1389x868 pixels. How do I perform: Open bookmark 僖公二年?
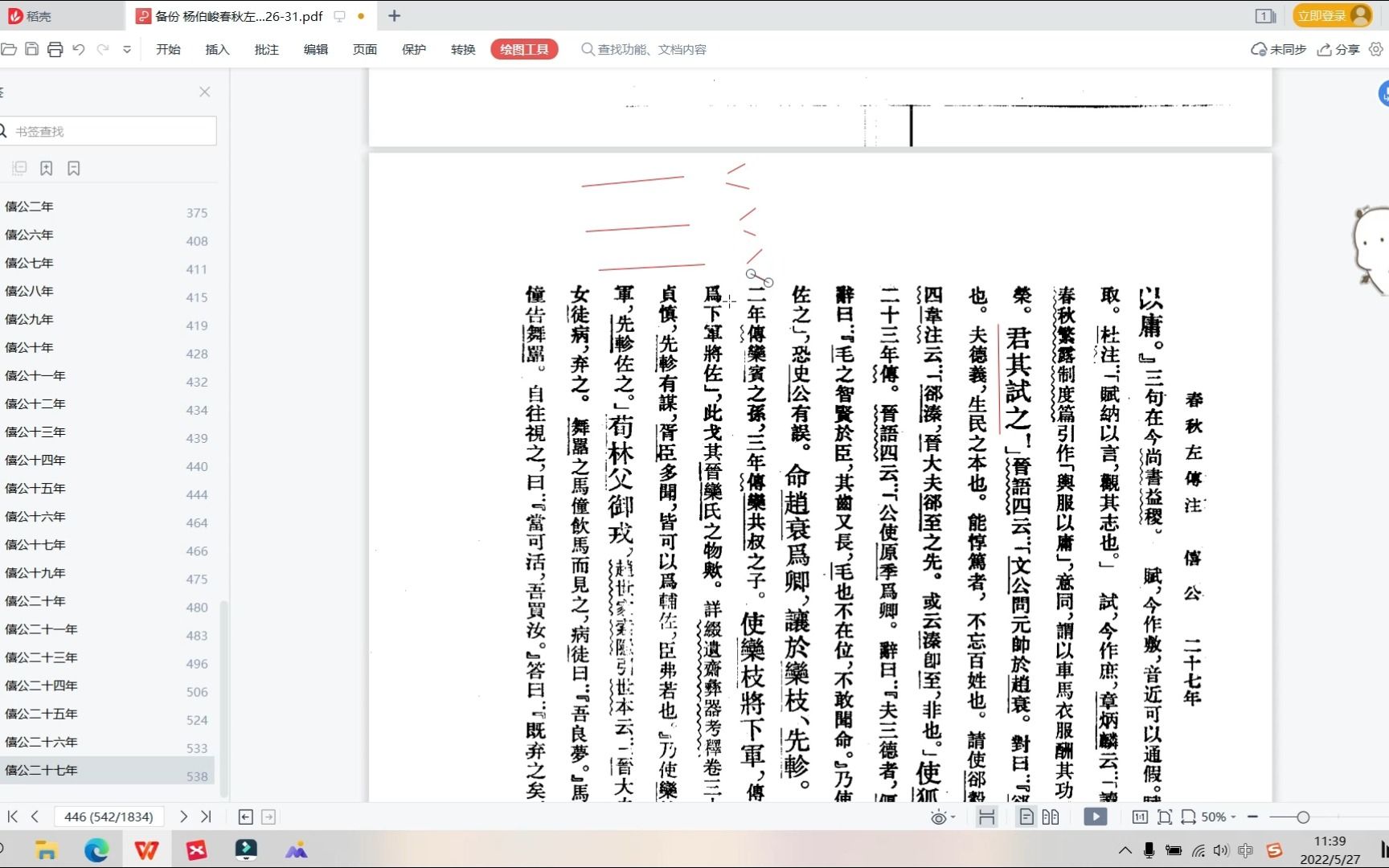click(29, 207)
